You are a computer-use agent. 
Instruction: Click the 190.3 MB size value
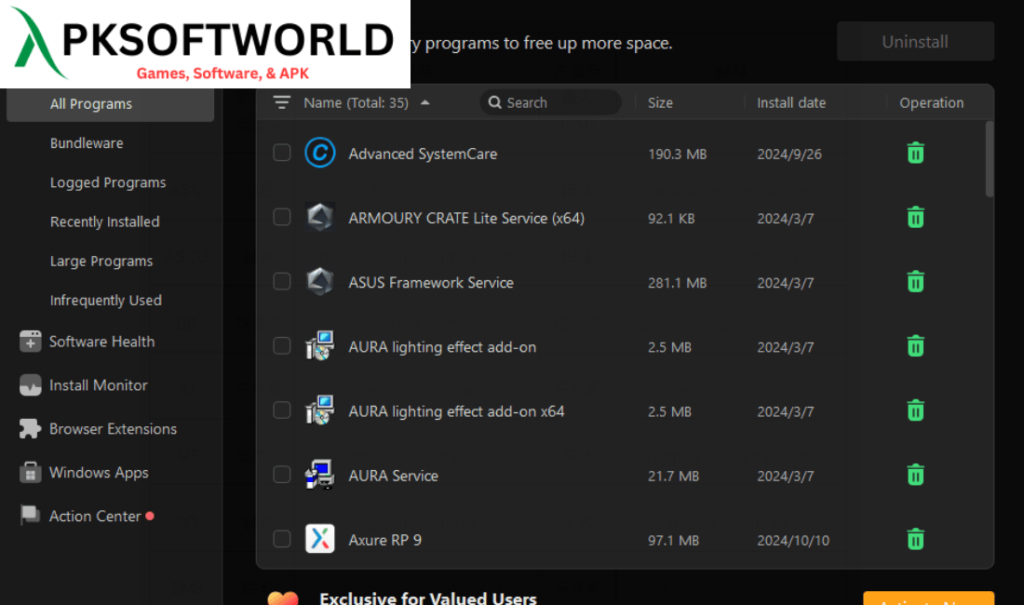click(677, 154)
